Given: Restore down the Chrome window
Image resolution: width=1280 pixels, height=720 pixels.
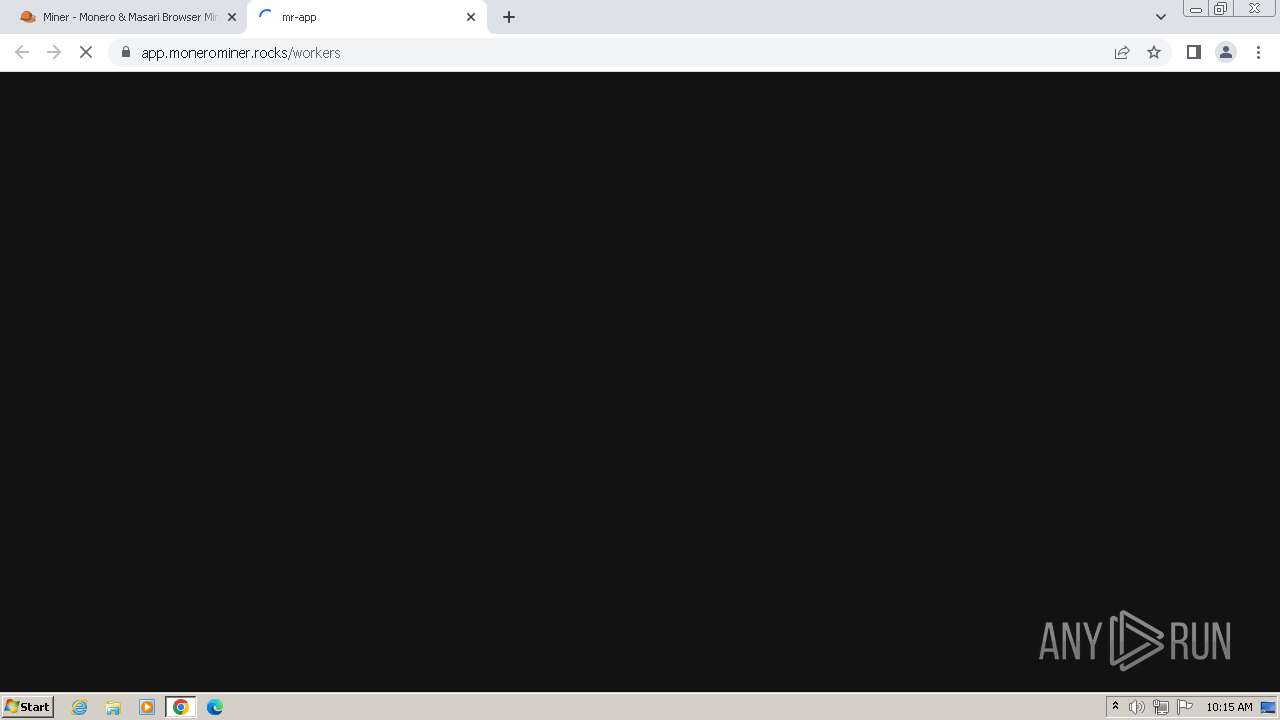Looking at the screenshot, I should tap(1221, 8).
